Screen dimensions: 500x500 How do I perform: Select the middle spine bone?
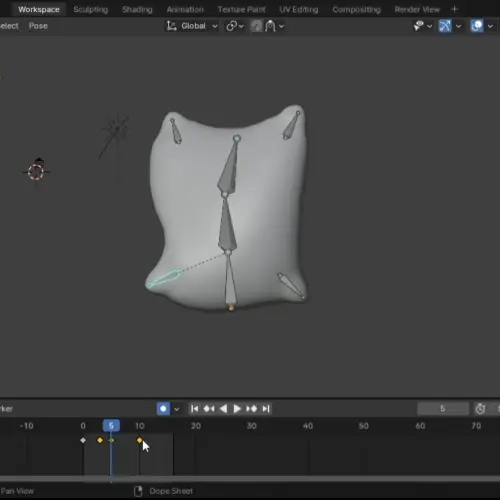[x=227, y=224]
